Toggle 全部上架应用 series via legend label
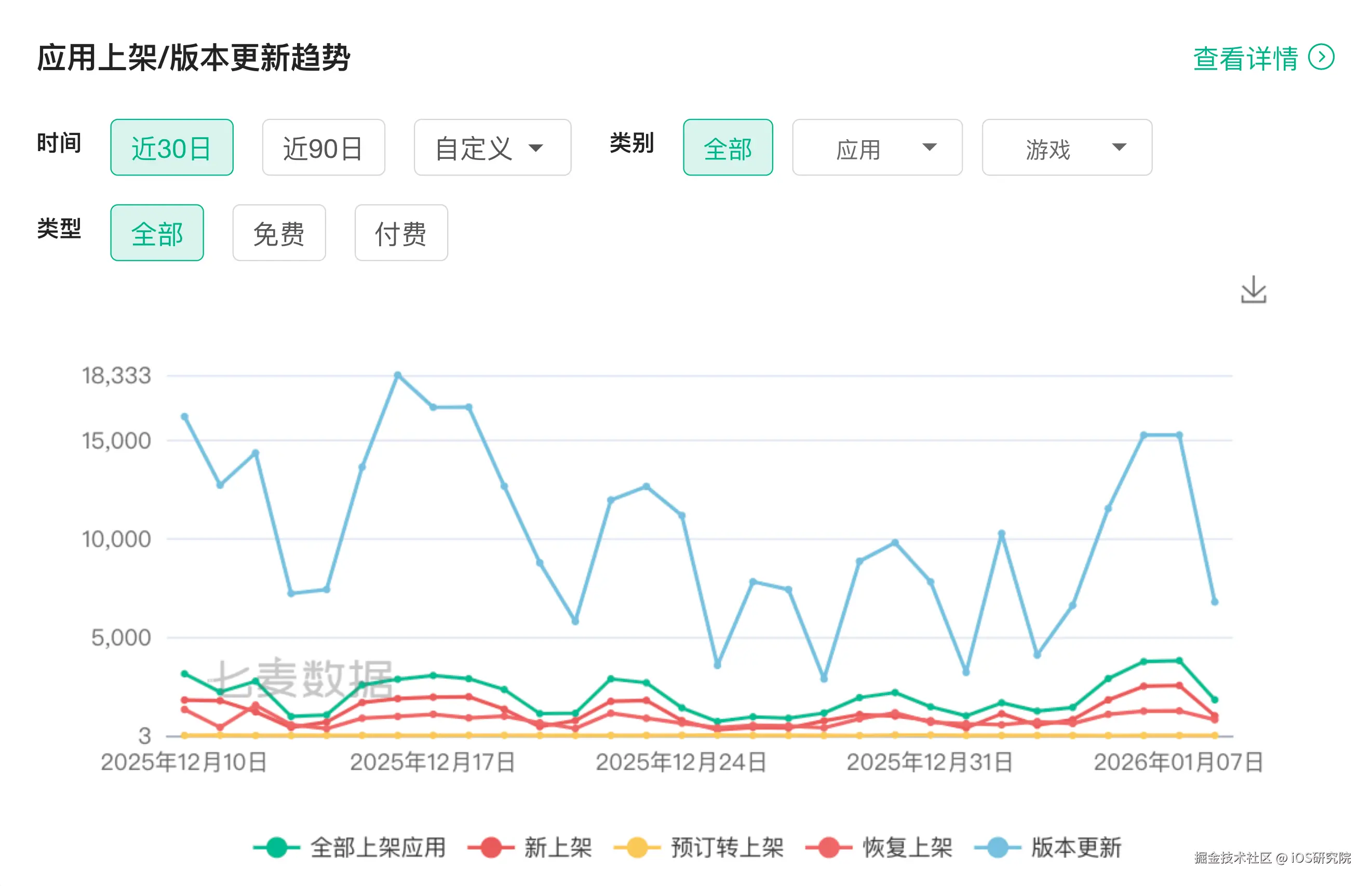1372x886 pixels. point(378,848)
